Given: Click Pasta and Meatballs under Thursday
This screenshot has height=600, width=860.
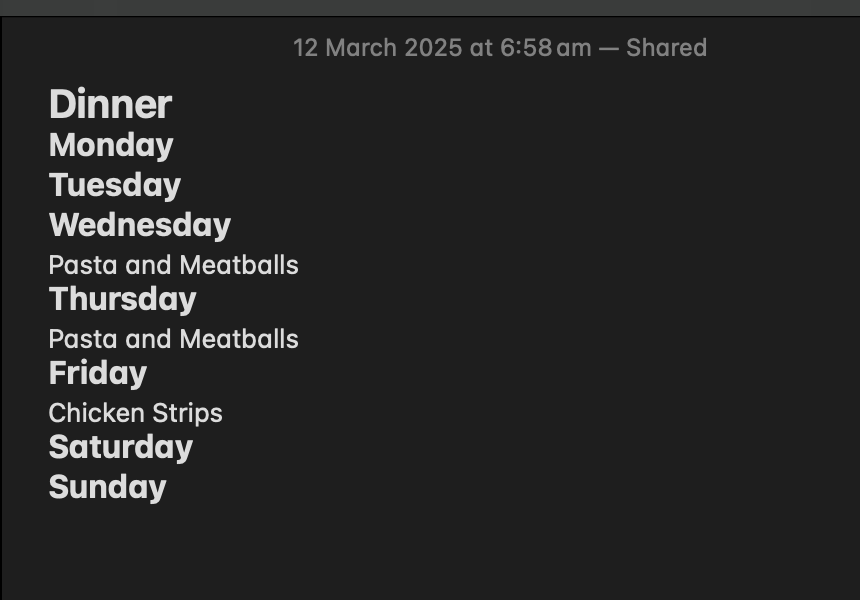Looking at the screenshot, I should coord(173,339).
